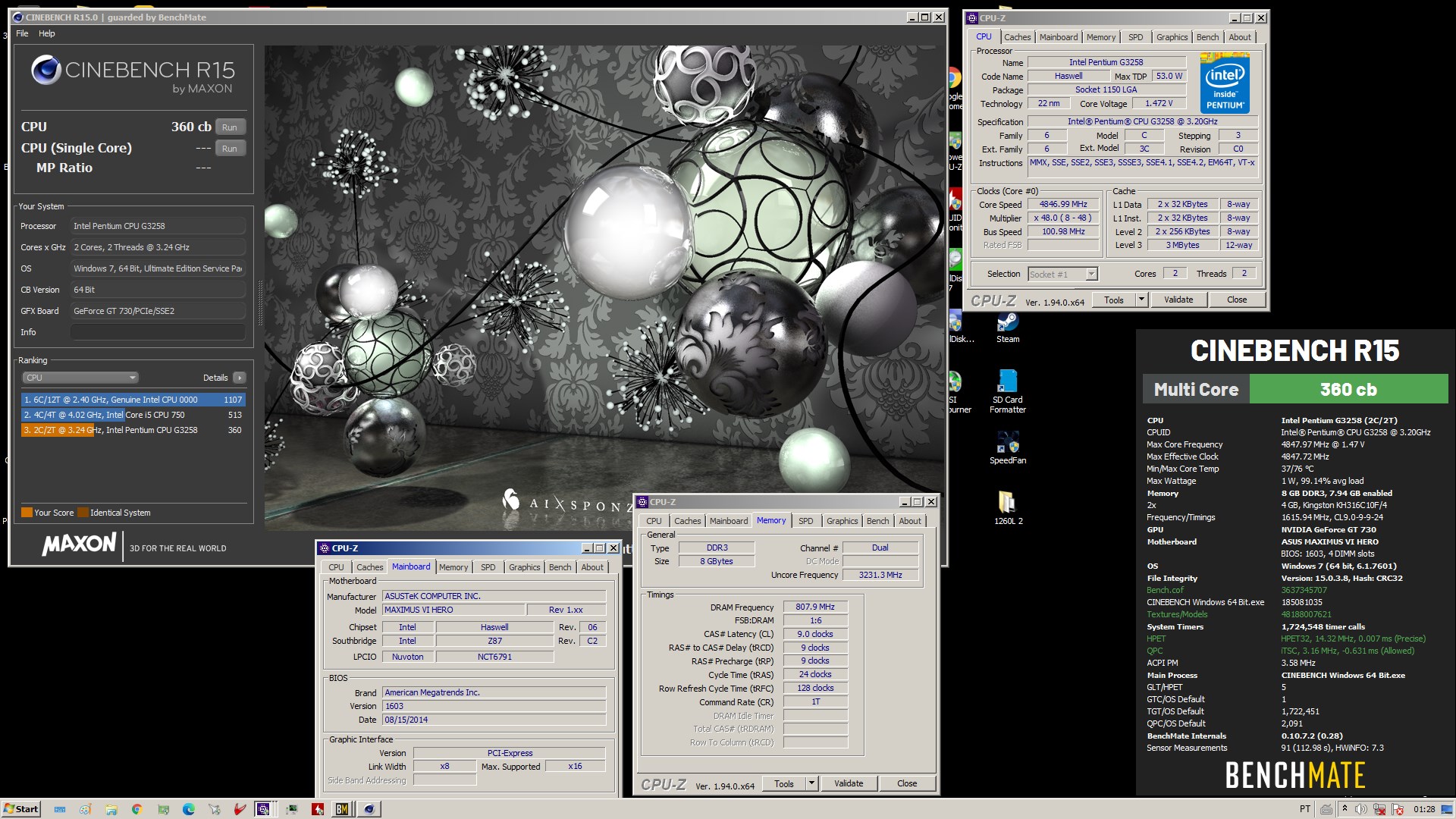Image resolution: width=1456 pixels, height=819 pixels.
Task: Open Graphics tab in Mainboard CPU-Z window
Action: click(524, 567)
